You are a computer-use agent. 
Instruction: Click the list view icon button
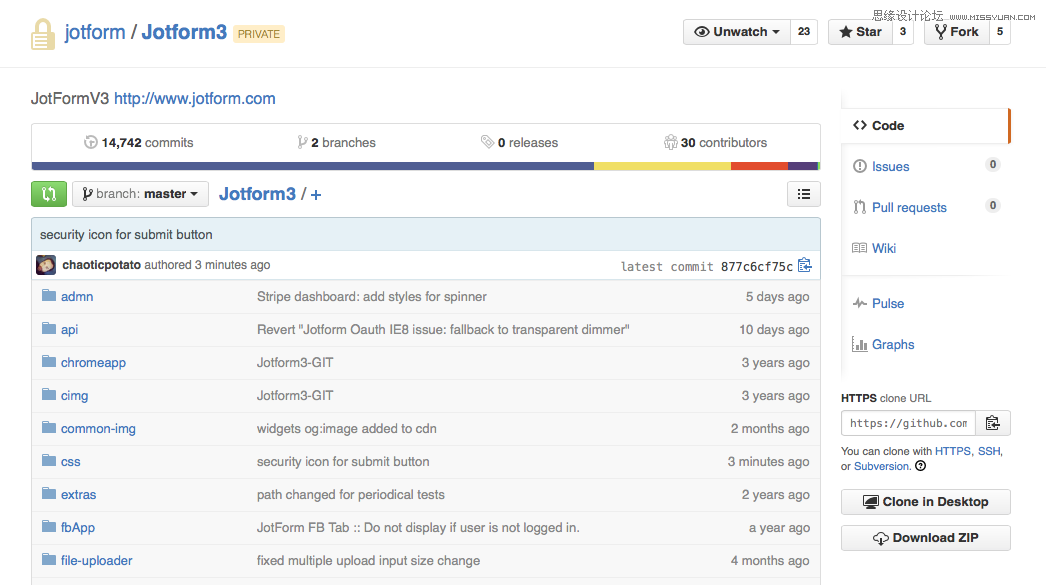(804, 194)
